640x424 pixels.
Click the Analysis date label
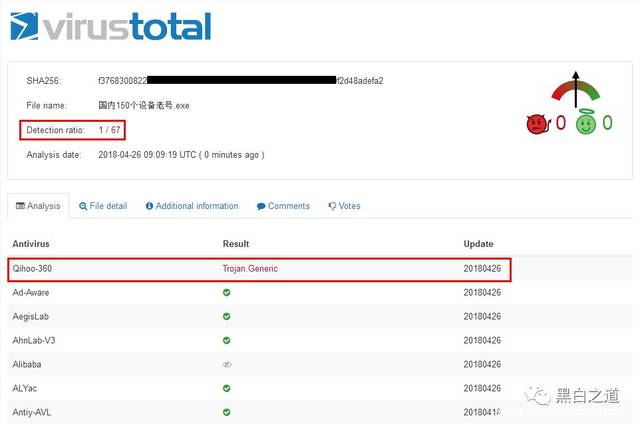[54, 155]
